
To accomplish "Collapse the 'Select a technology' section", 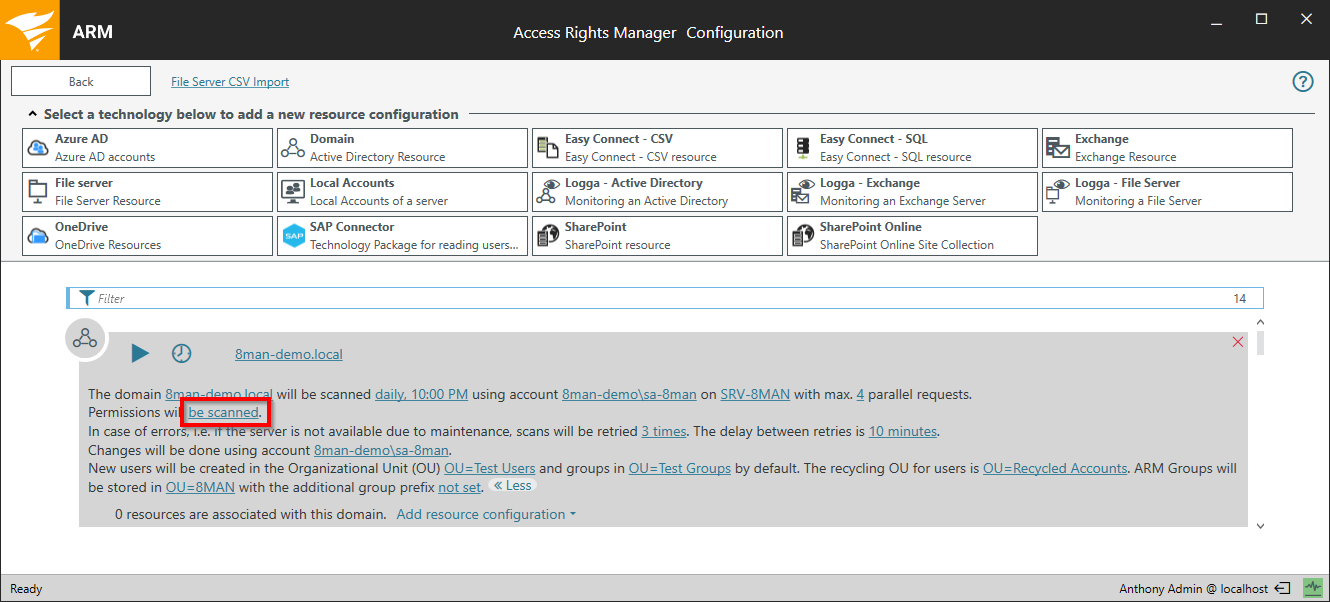I will pyautogui.click(x=33, y=114).
